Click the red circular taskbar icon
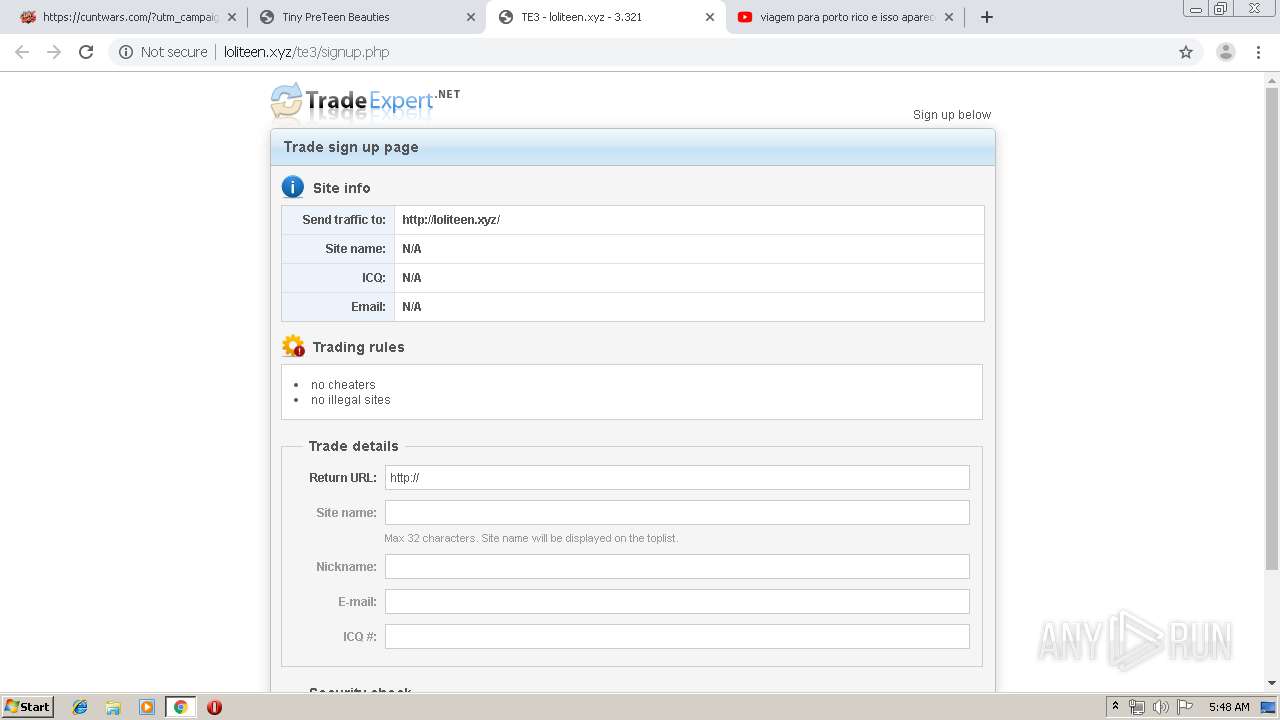 click(214, 707)
